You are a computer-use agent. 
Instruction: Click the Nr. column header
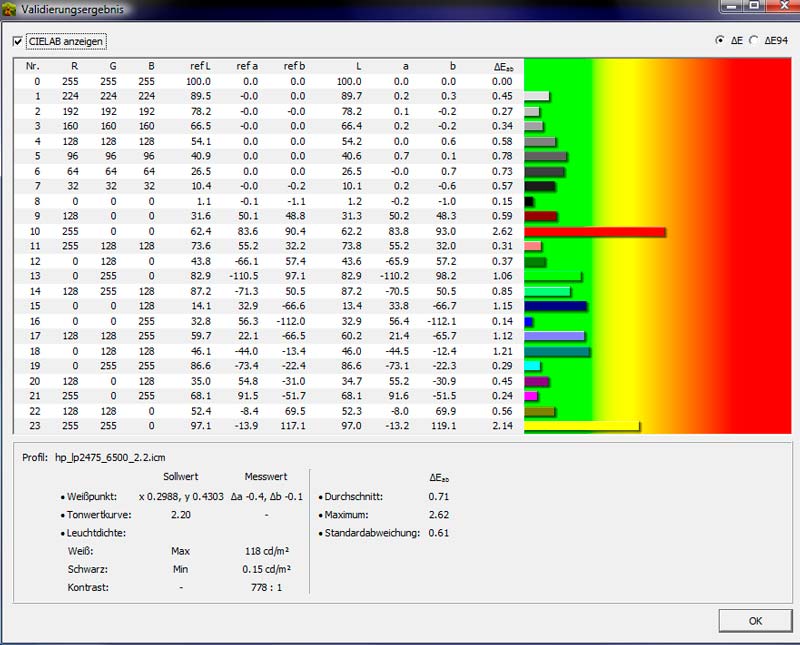click(32, 66)
